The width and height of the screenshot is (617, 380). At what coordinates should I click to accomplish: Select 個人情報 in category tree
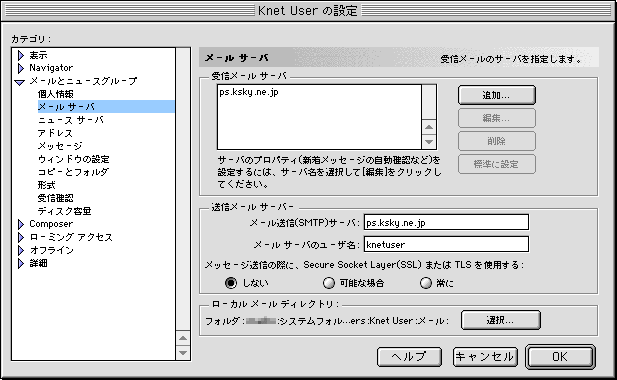coord(55,94)
